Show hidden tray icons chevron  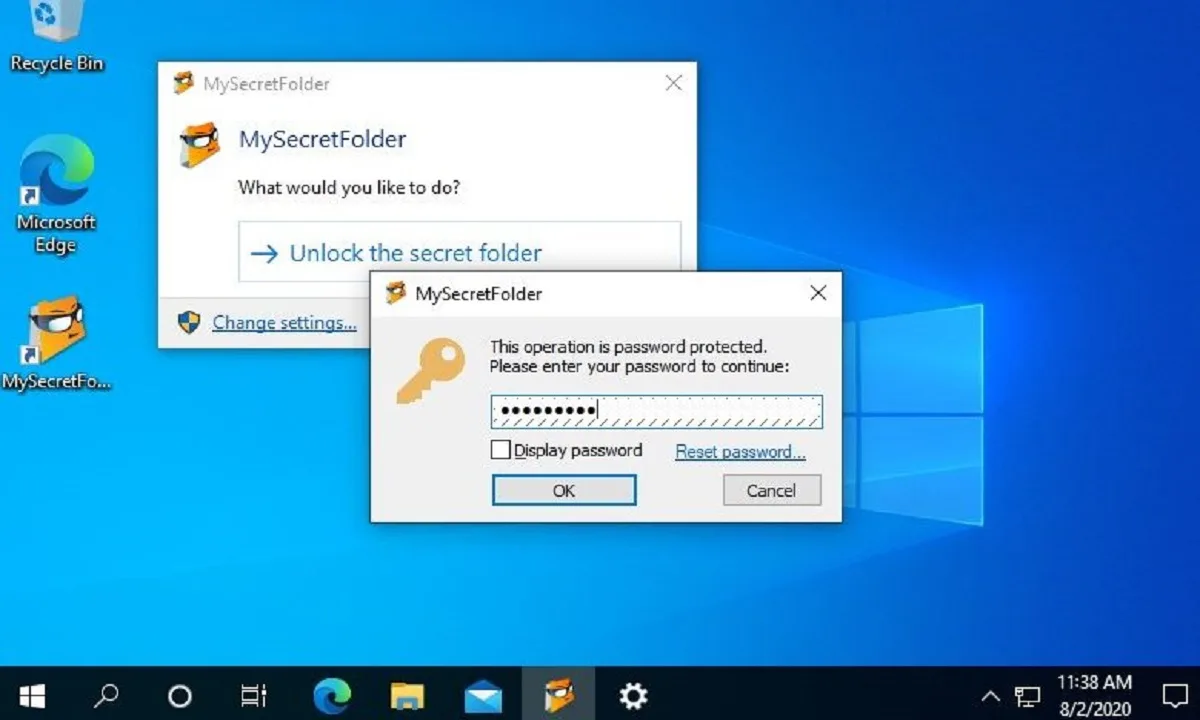point(990,696)
